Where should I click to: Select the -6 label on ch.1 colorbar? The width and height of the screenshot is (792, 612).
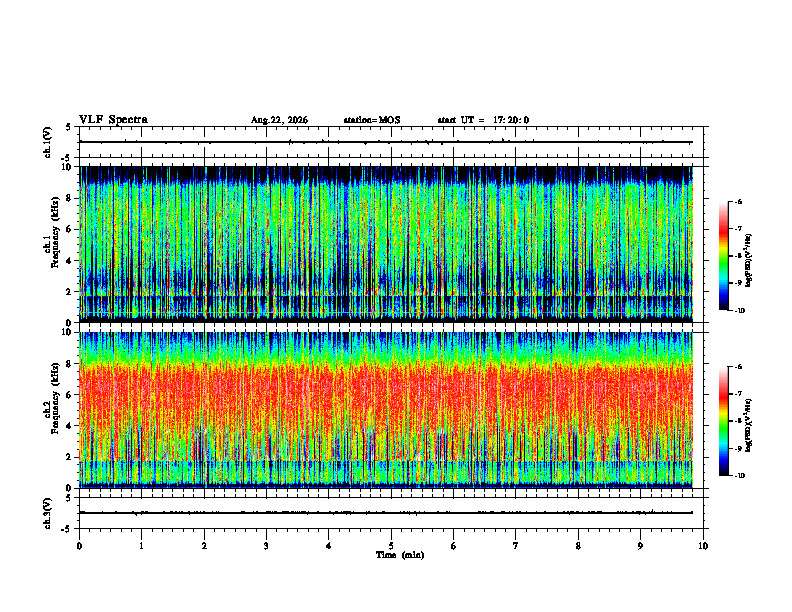(x=738, y=201)
